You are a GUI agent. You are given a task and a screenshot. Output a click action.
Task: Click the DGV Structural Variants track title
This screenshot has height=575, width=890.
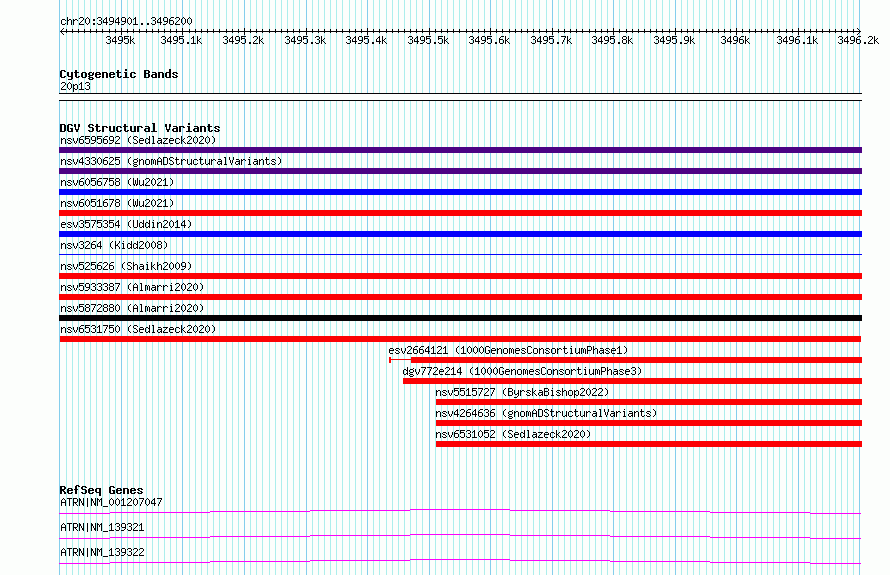[x=140, y=128]
